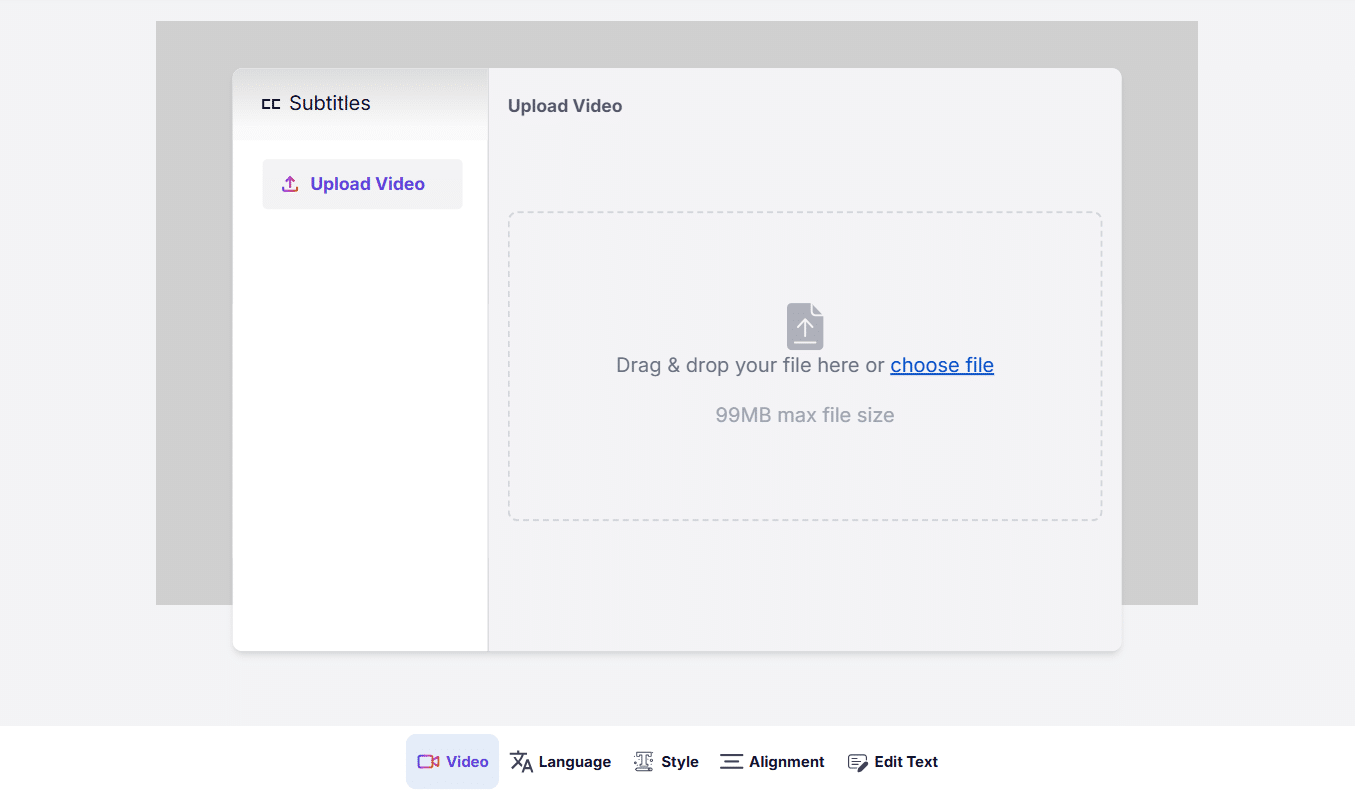Click the Alignment lines icon
The width and height of the screenshot is (1355, 791).
pos(731,762)
